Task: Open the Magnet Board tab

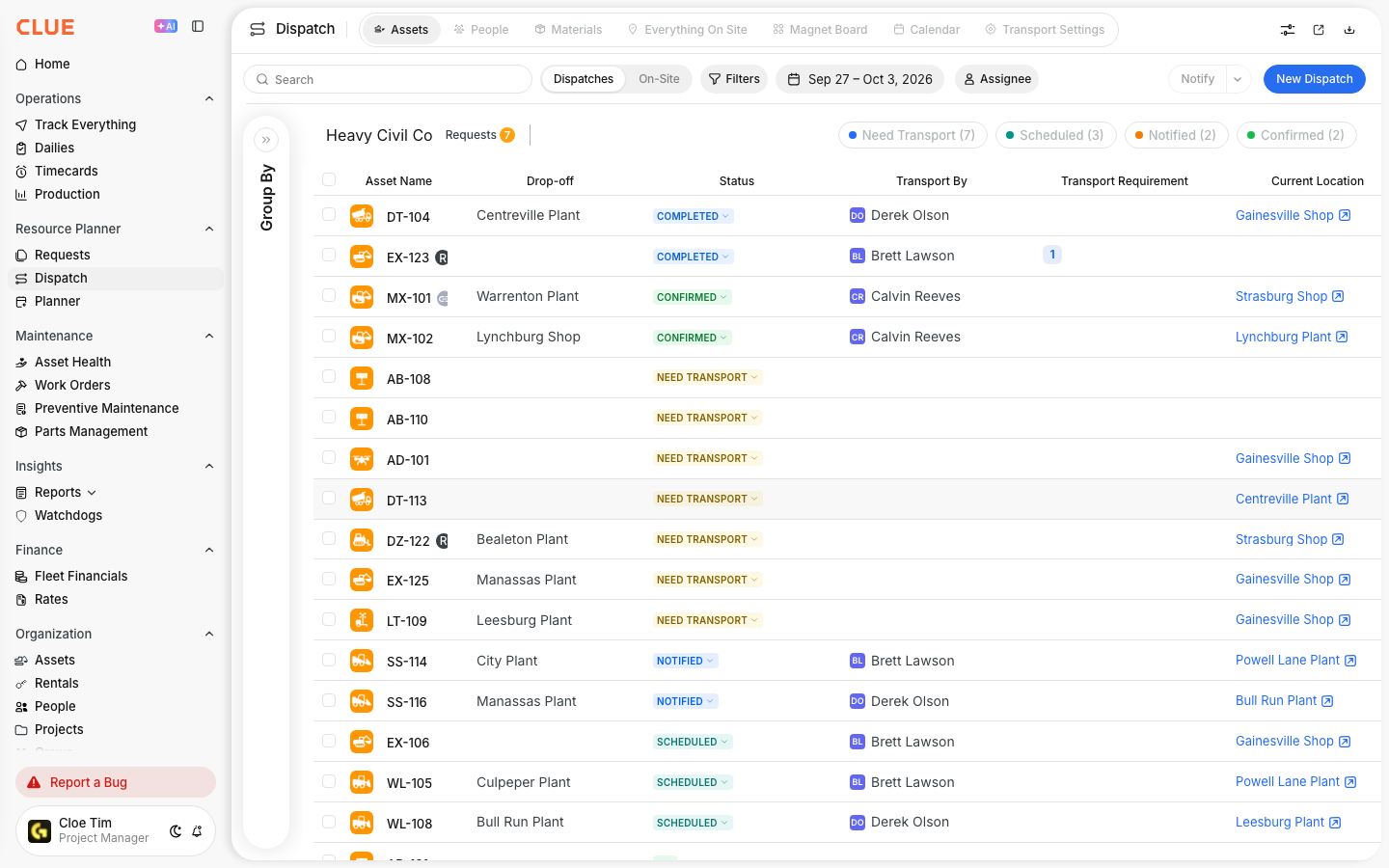Action: (x=820, y=30)
